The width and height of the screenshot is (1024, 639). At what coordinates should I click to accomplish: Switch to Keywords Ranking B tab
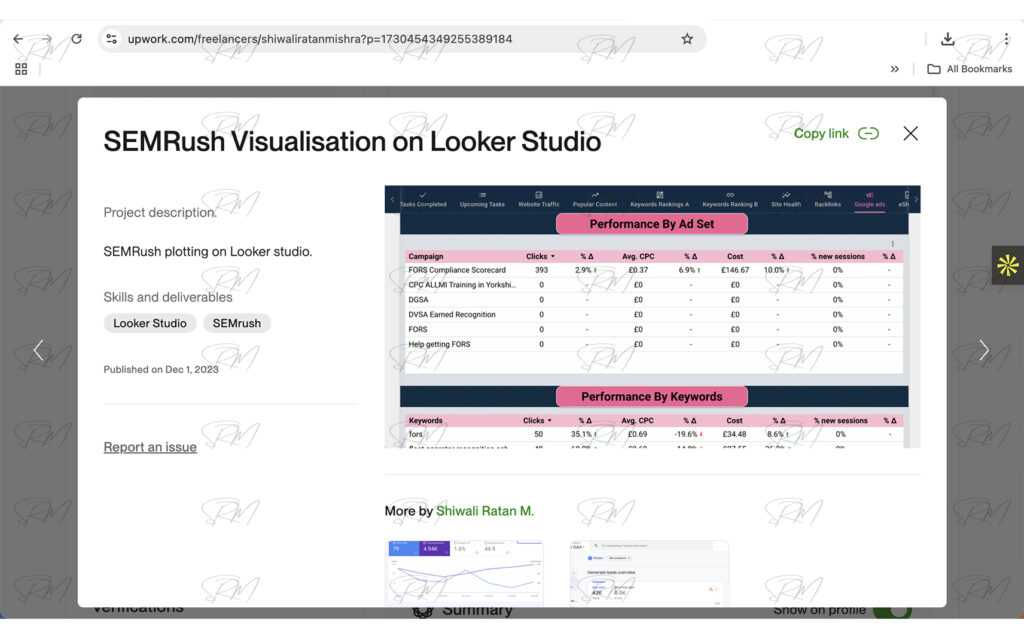[x=730, y=199]
